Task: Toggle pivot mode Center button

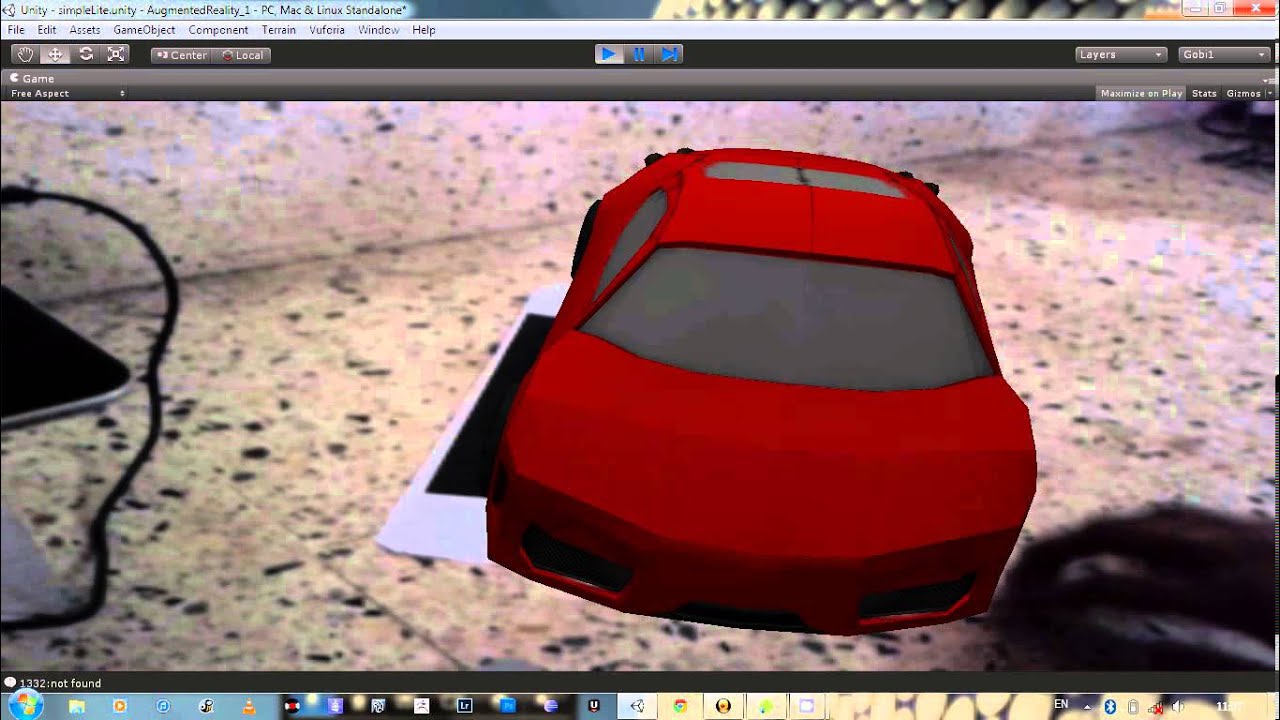Action: coord(181,55)
